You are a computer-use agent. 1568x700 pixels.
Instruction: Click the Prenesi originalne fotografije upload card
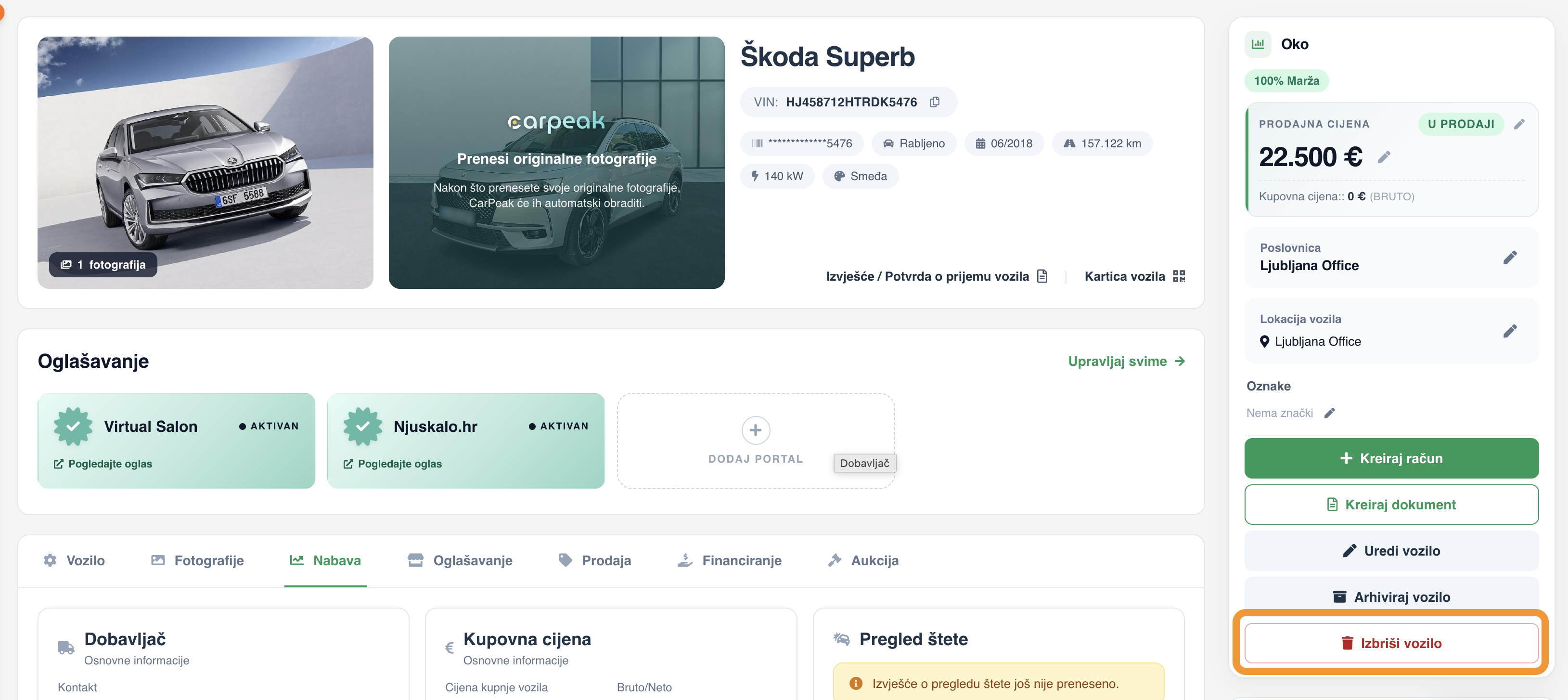[x=556, y=163]
